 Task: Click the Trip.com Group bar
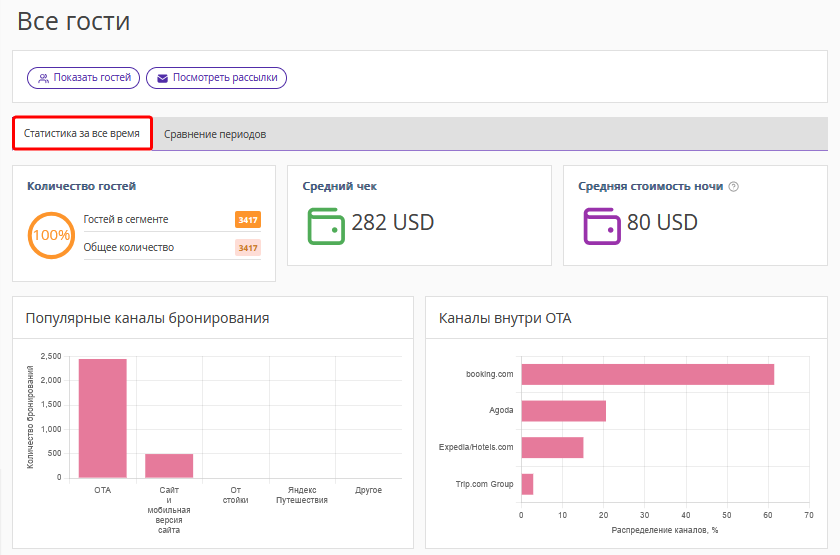point(527,484)
